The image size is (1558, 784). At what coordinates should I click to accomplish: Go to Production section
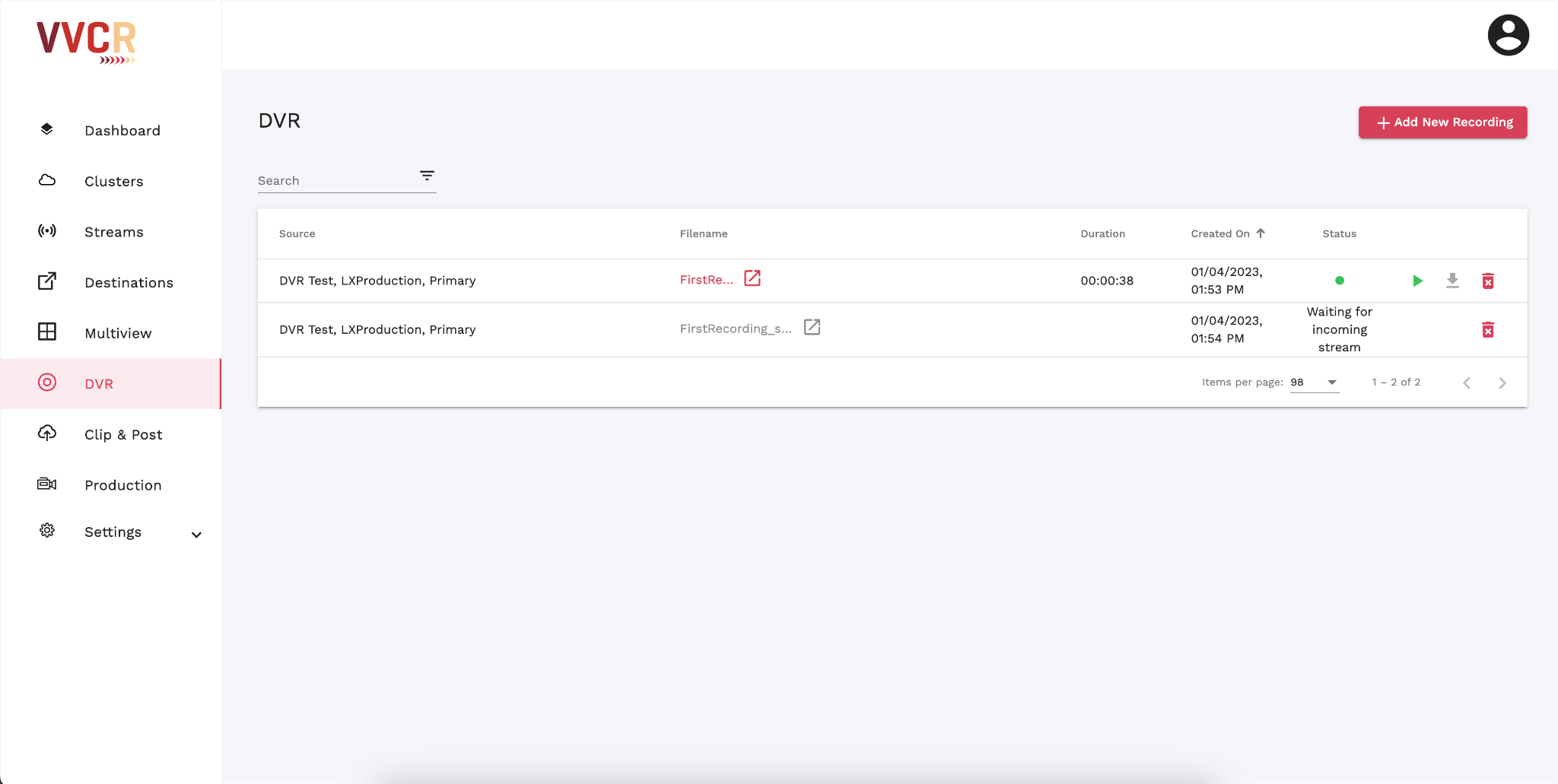[x=123, y=485]
